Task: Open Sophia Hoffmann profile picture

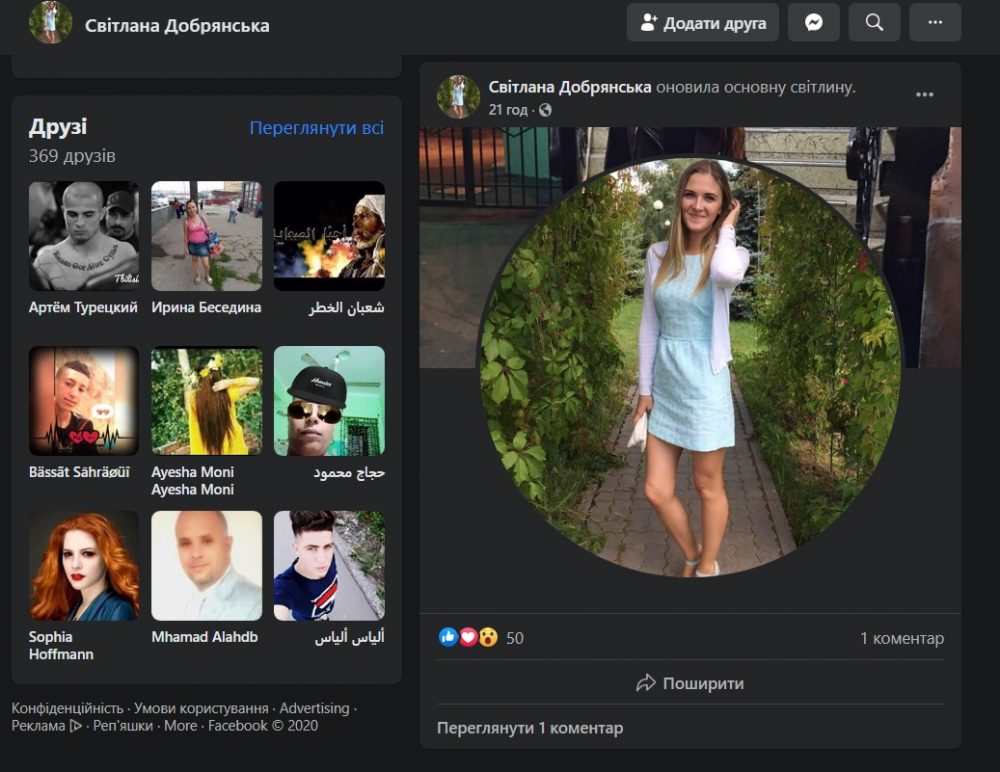Action: point(84,566)
